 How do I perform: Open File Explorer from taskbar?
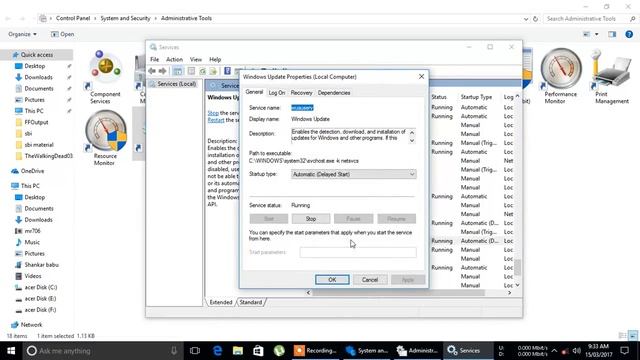238,351
